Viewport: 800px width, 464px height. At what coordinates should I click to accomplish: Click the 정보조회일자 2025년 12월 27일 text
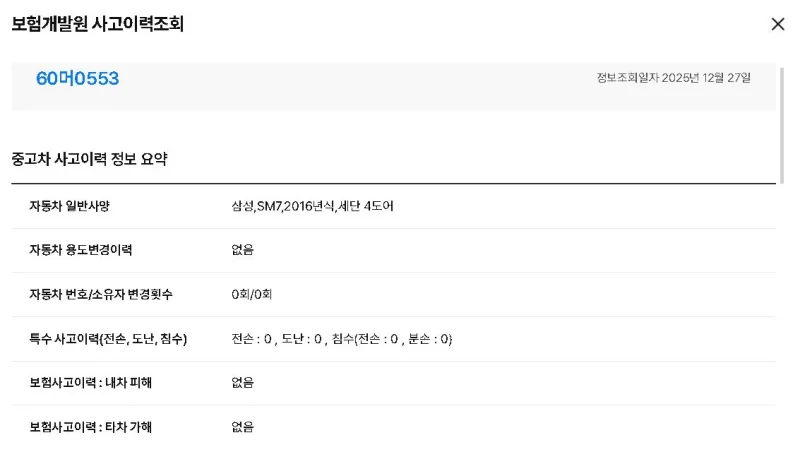(673, 78)
